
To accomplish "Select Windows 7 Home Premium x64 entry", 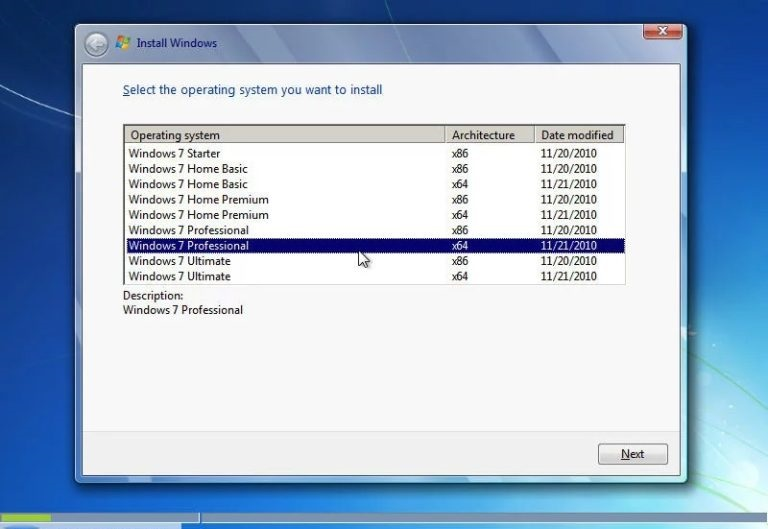I will (198, 215).
